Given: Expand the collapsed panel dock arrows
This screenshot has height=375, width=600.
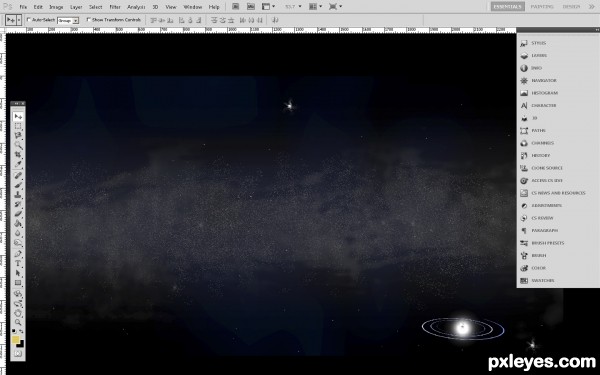Looking at the screenshot, I should [597, 29].
